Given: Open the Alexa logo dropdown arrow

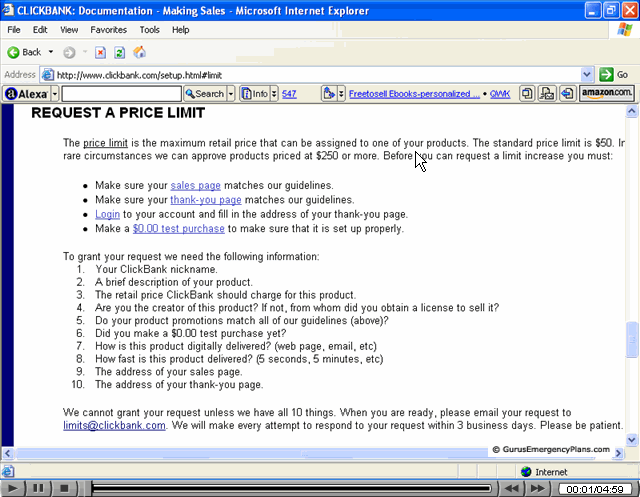Looking at the screenshot, I should [55, 94].
